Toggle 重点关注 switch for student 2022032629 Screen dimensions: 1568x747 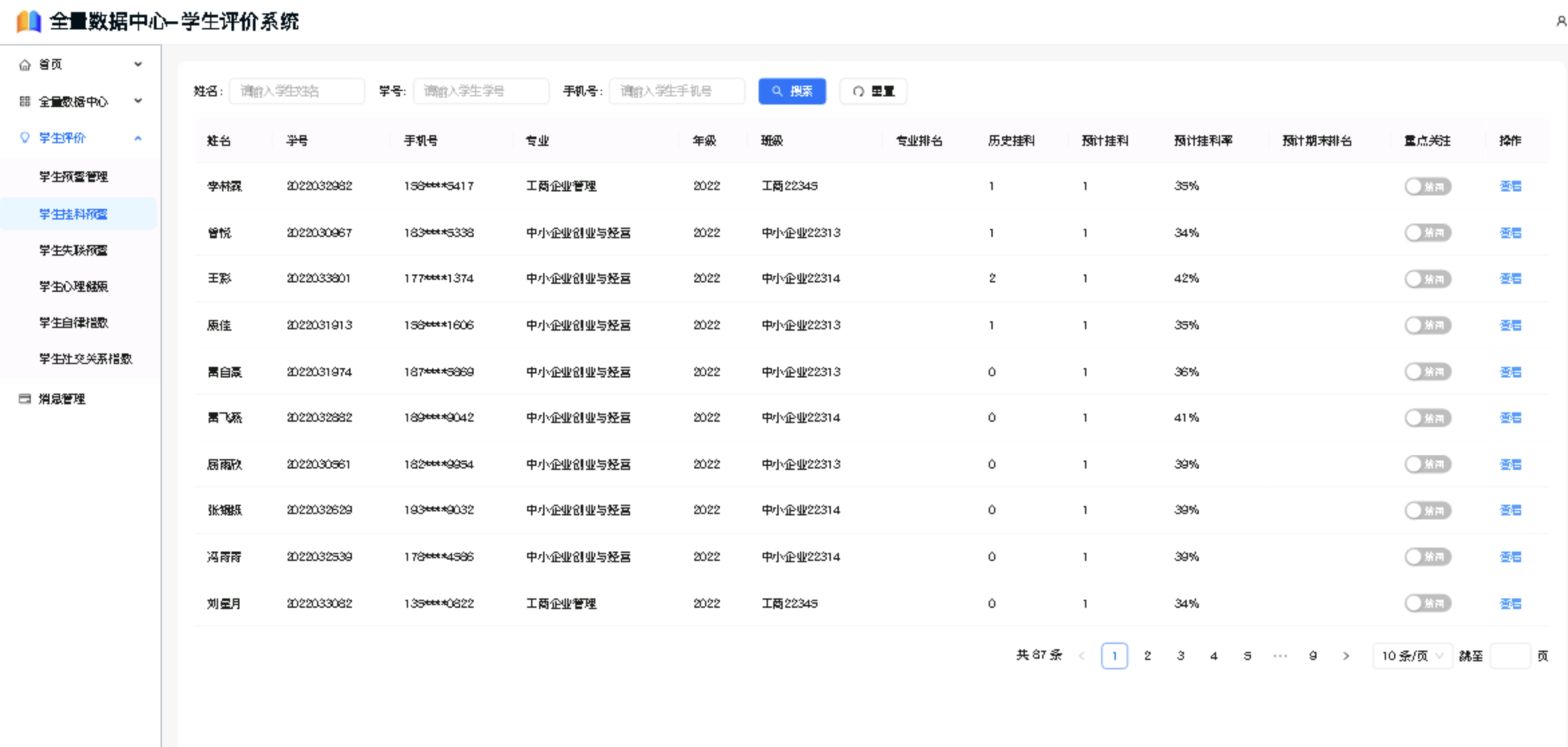(x=1428, y=510)
